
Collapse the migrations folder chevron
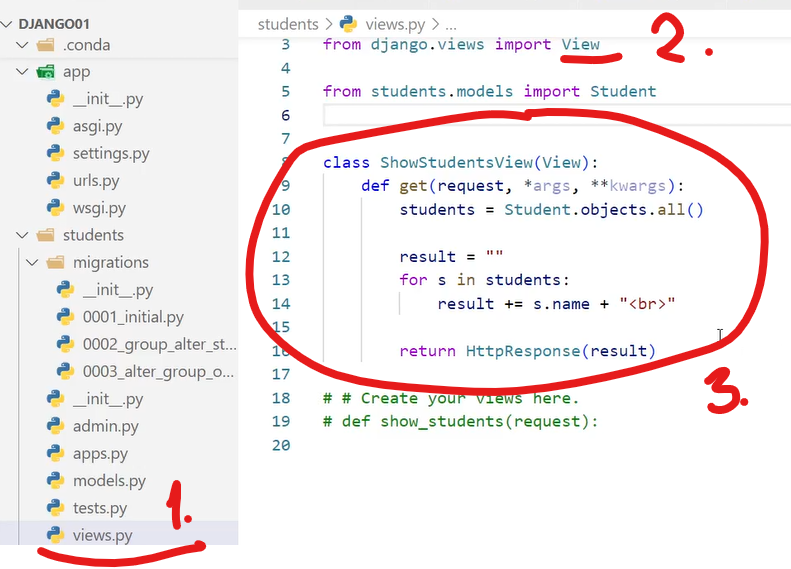(x=33, y=263)
